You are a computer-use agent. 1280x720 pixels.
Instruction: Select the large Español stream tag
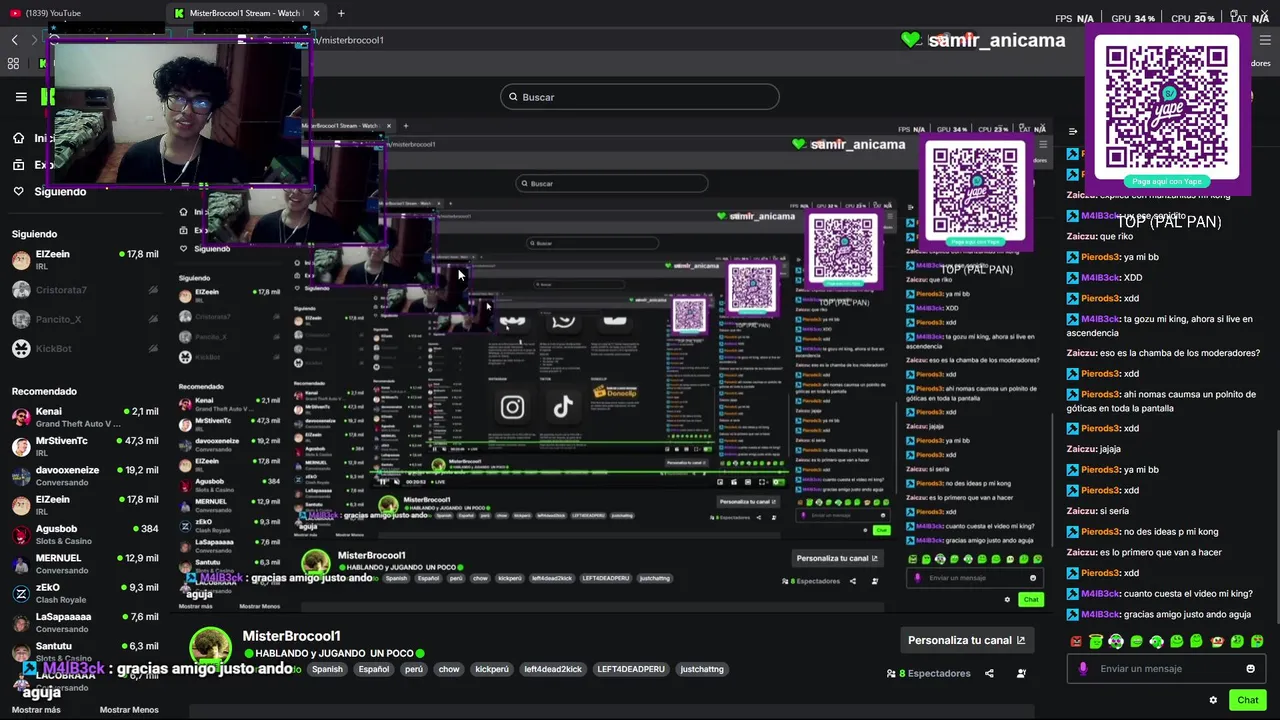374,669
